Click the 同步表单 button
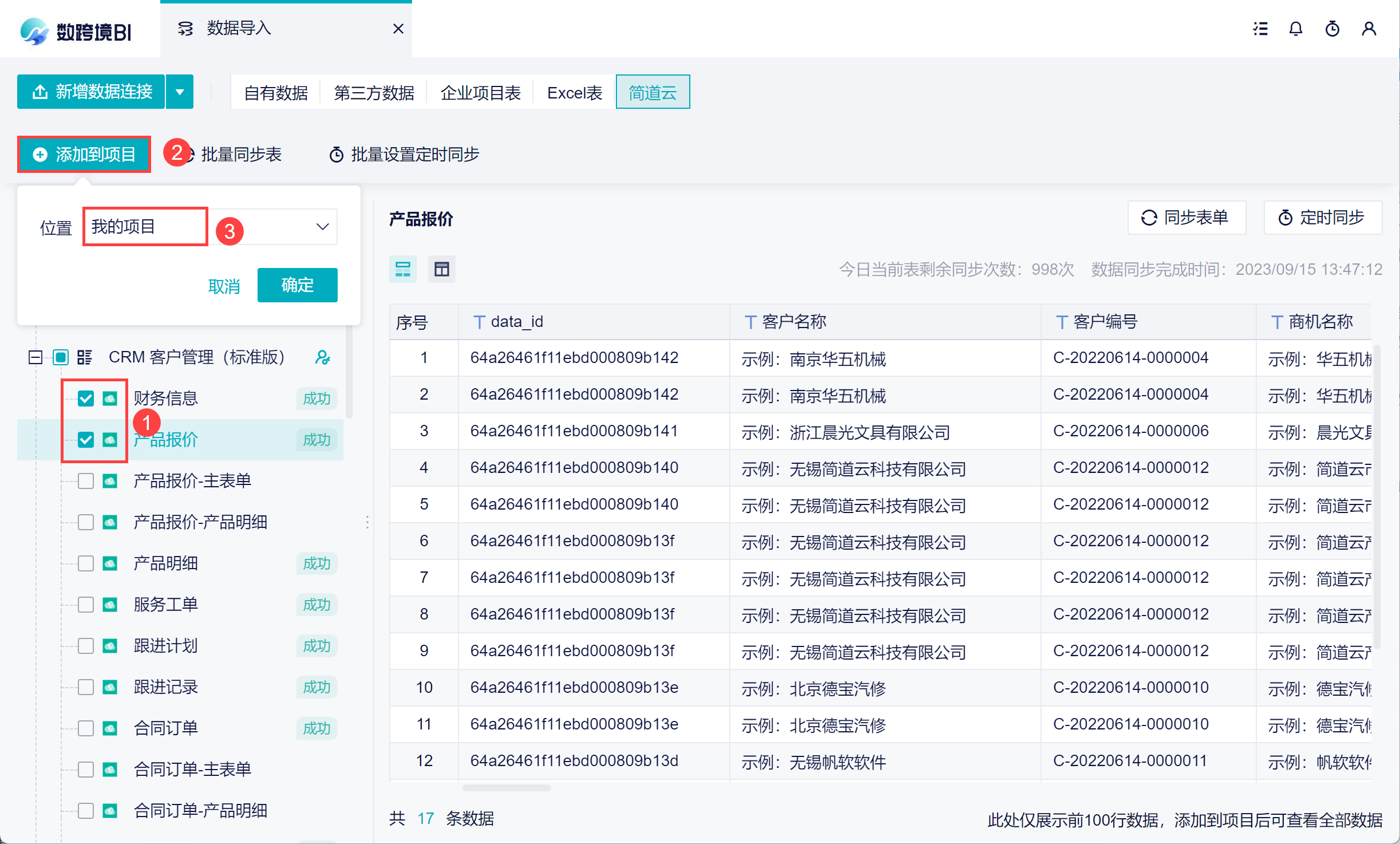Viewport: 1400px width, 844px height. click(1186, 218)
